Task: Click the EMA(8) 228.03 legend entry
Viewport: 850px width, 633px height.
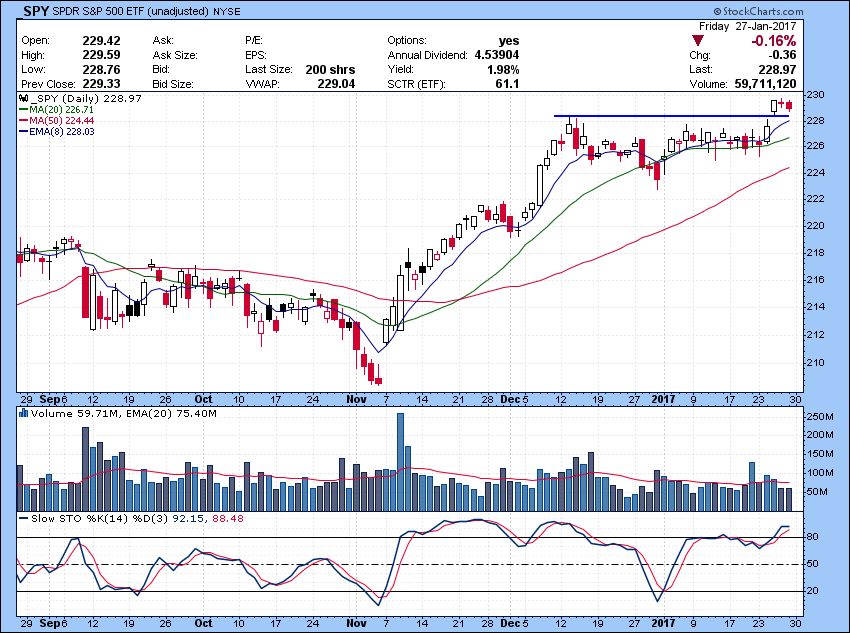Action: click(62, 131)
